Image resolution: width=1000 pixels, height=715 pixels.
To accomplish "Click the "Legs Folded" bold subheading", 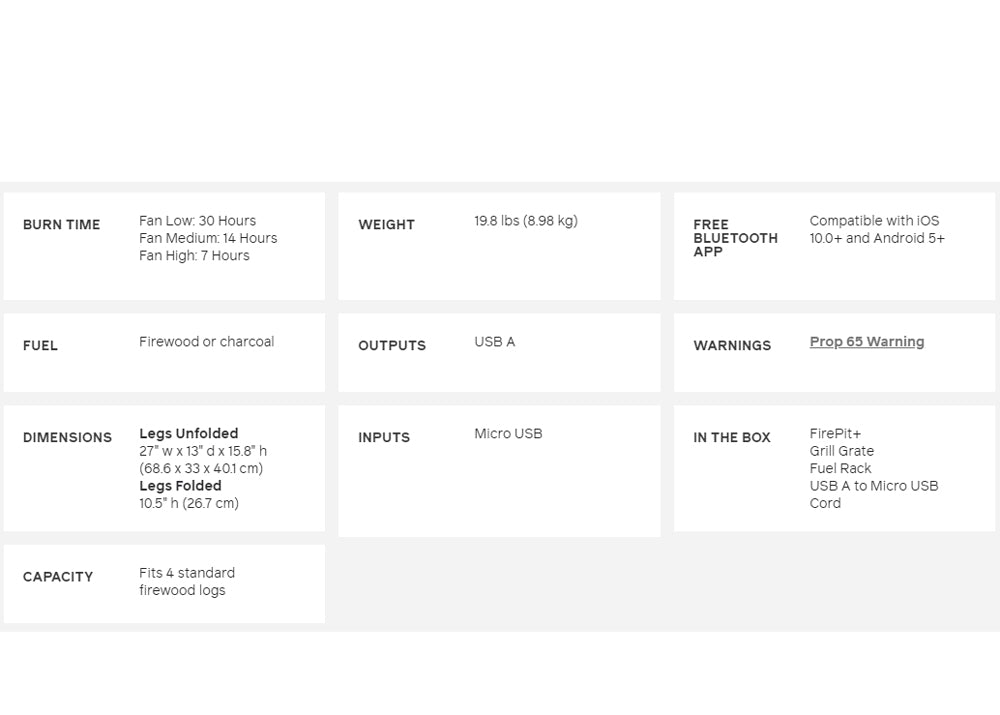I will 180,486.
